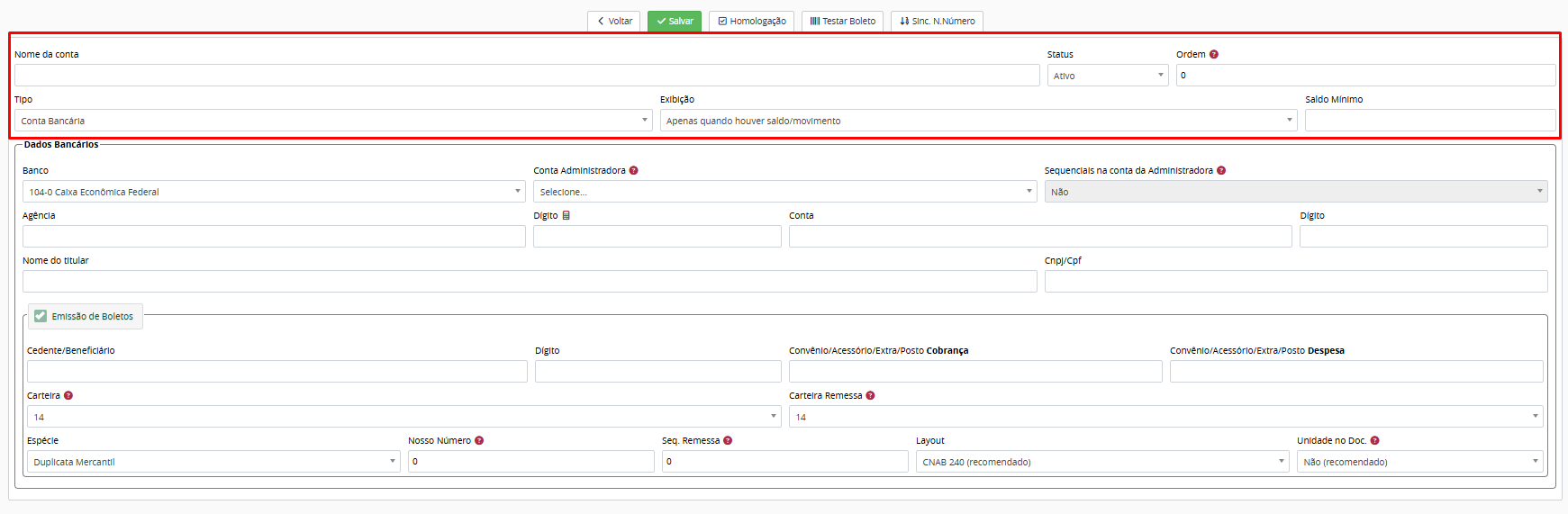Click help icon next to Seq. Remessa

(x=728, y=440)
